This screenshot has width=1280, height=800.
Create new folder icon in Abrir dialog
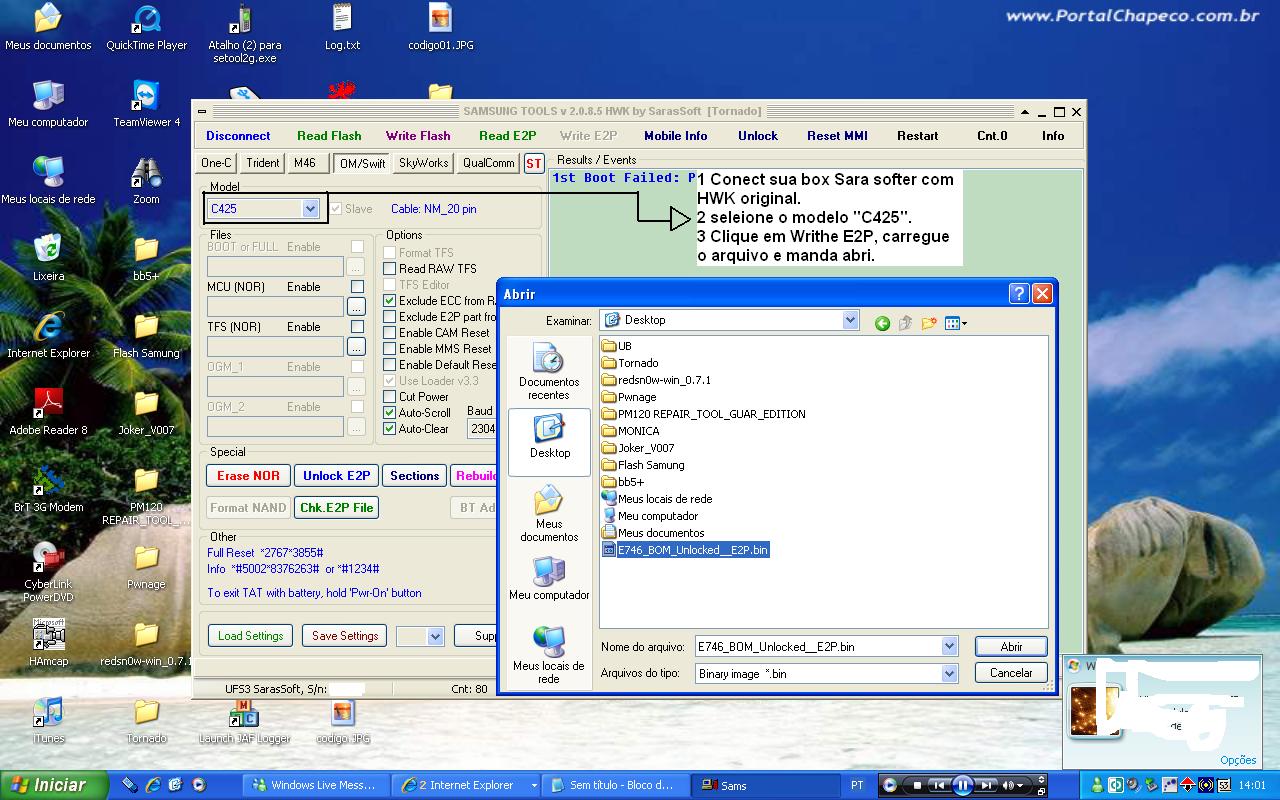(929, 322)
